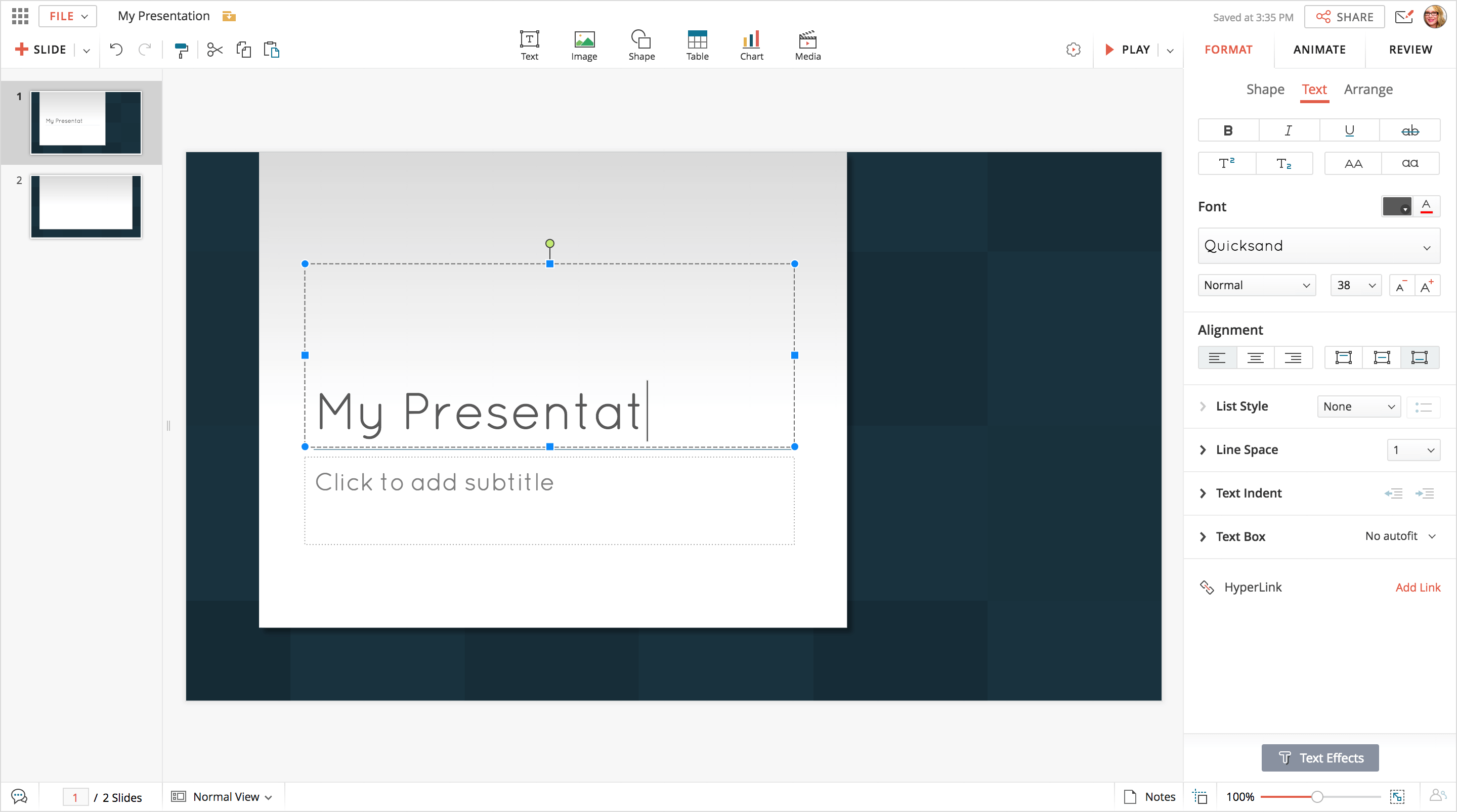This screenshot has width=1457, height=812.
Task: Open the font size 38 dropdown
Action: point(1356,286)
